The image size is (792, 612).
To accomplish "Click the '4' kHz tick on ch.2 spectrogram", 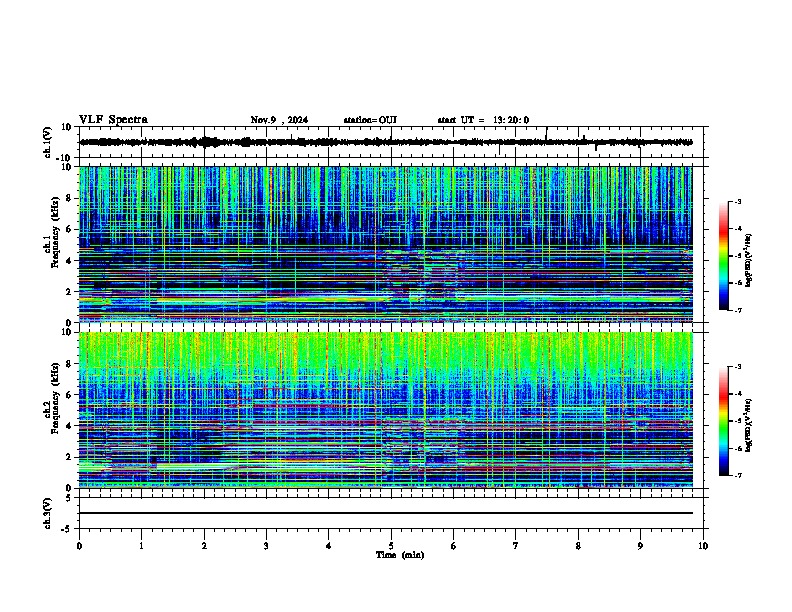I will 69,426.
